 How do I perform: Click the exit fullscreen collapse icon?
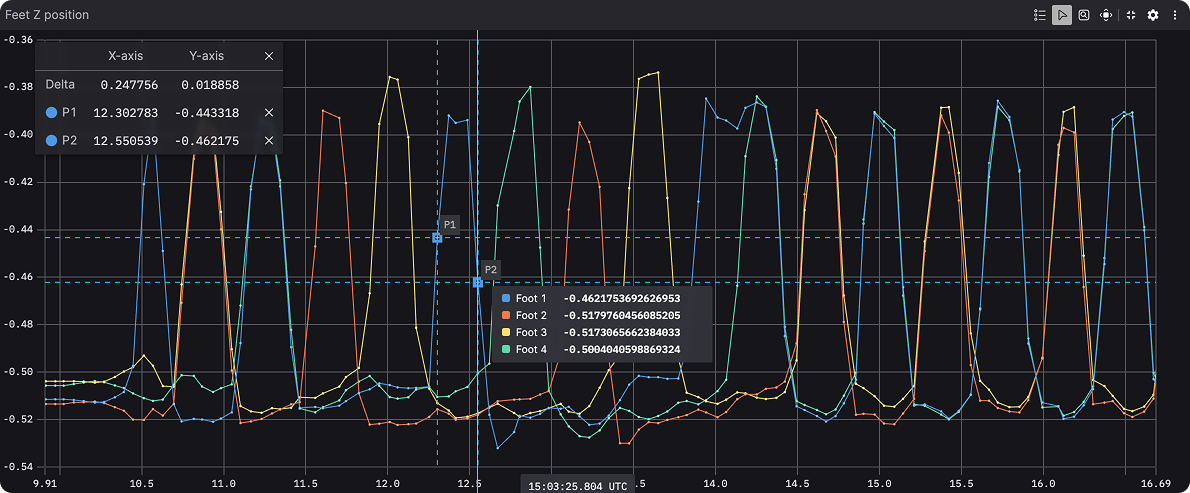pyautogui.click(x=1131, y=15)
